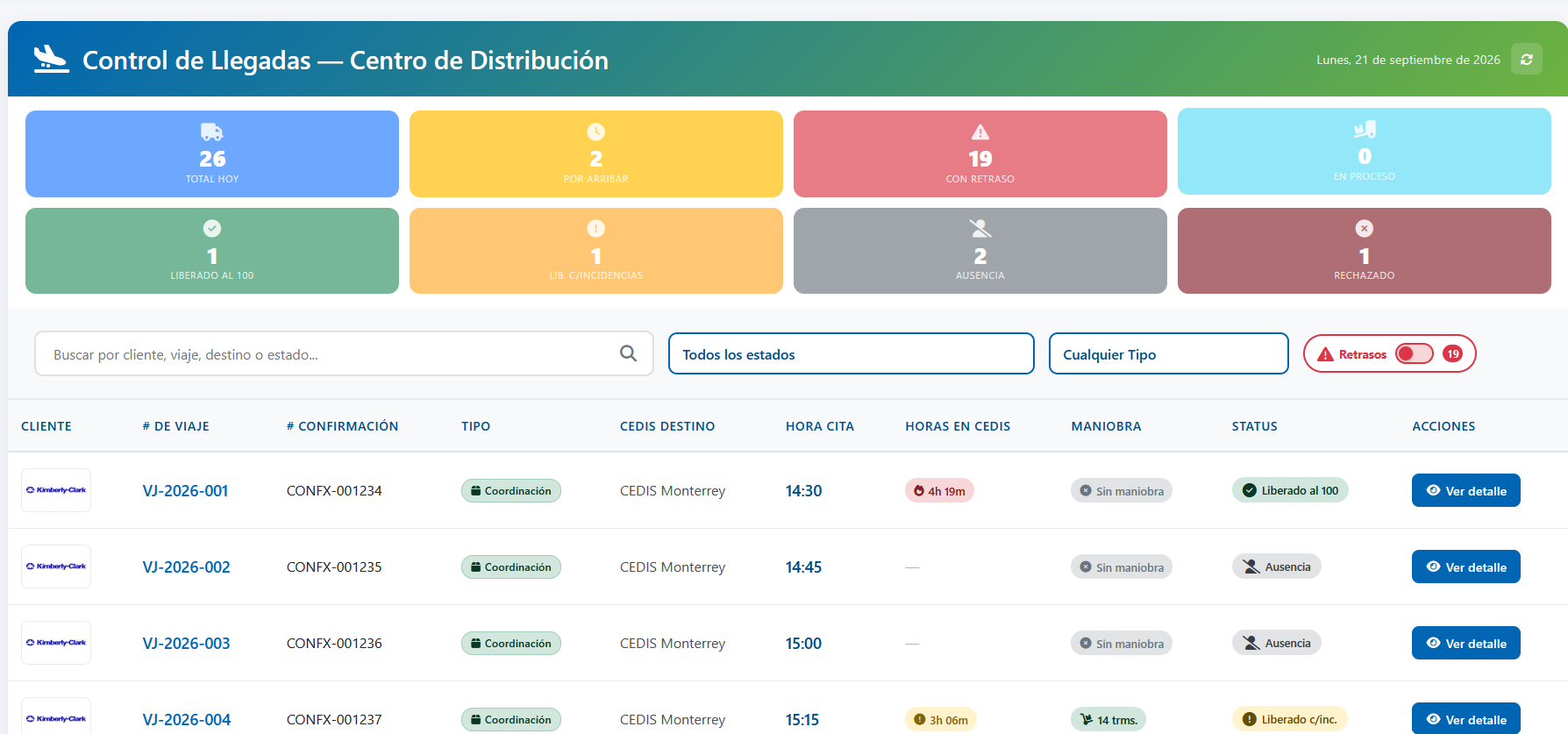Open trip link VJ-2026-001
This screenshot has height=734, width=1568.
186,490
